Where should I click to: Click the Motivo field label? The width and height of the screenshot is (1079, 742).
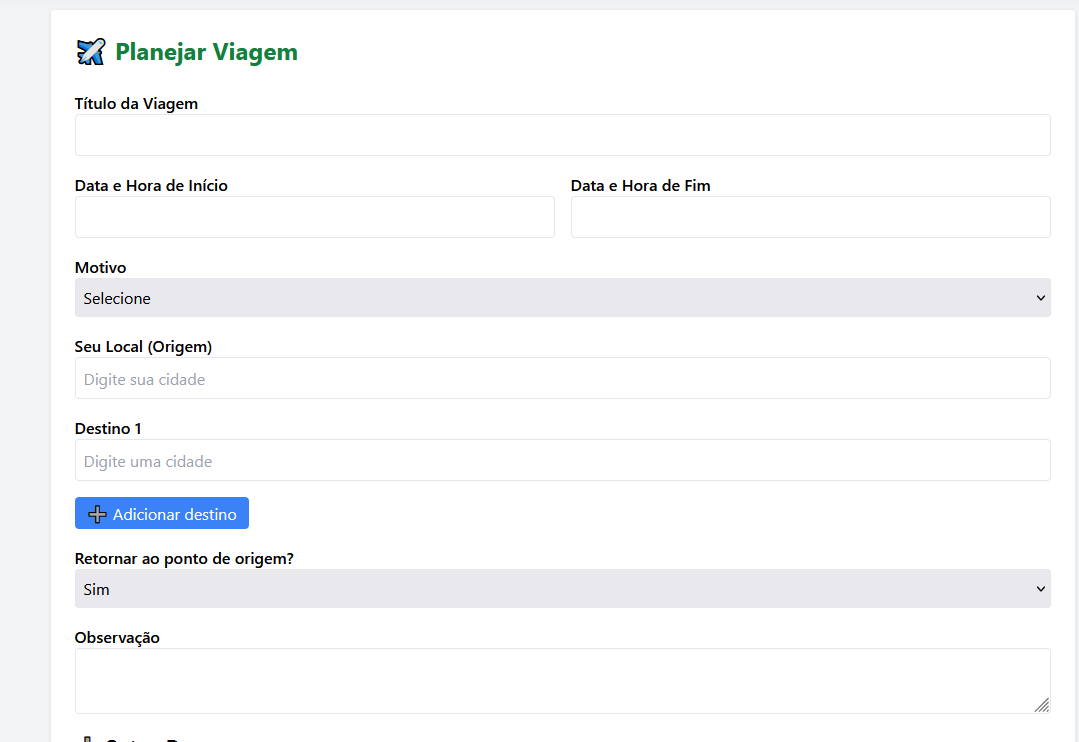tap(100, 268)
